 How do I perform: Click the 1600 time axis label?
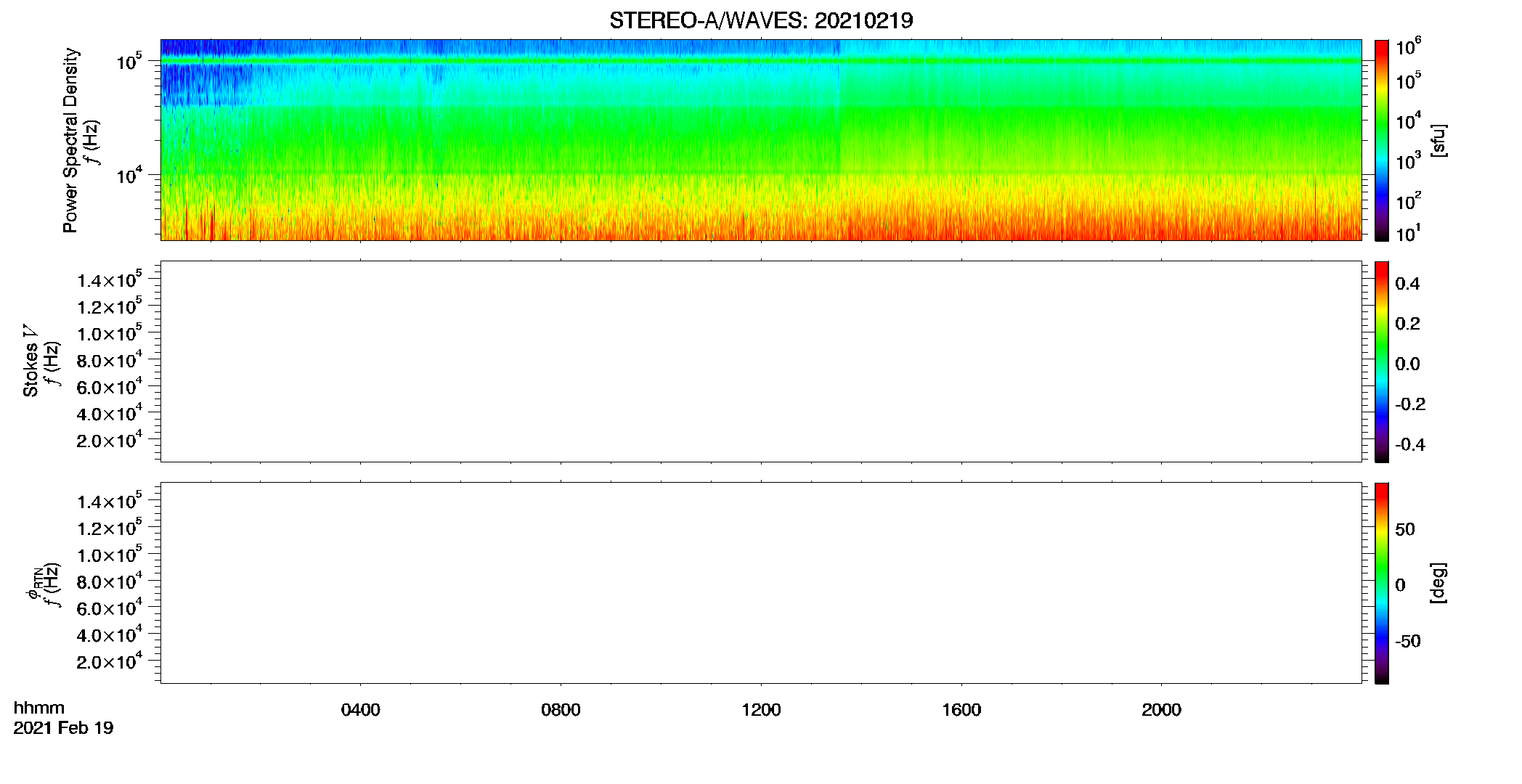[x=961, y=710]
